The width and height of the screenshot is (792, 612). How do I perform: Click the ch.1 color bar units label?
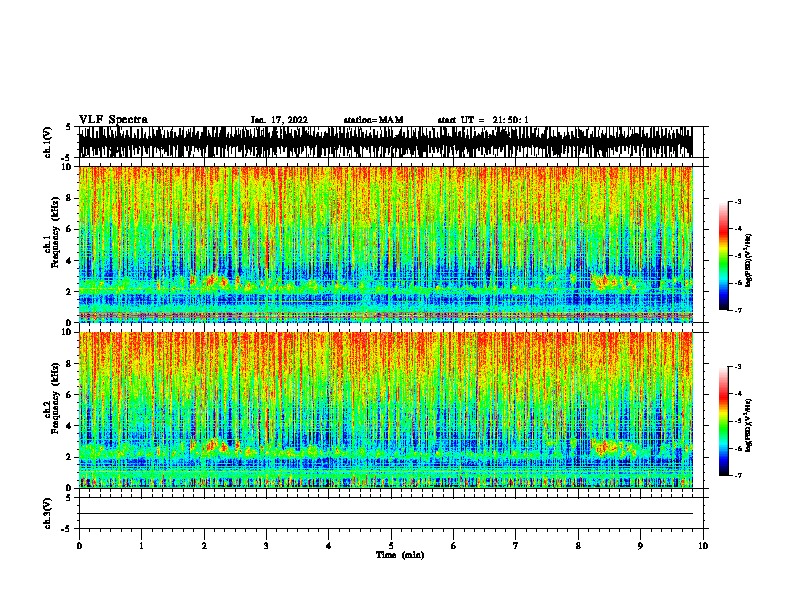(x=749, y=261)
